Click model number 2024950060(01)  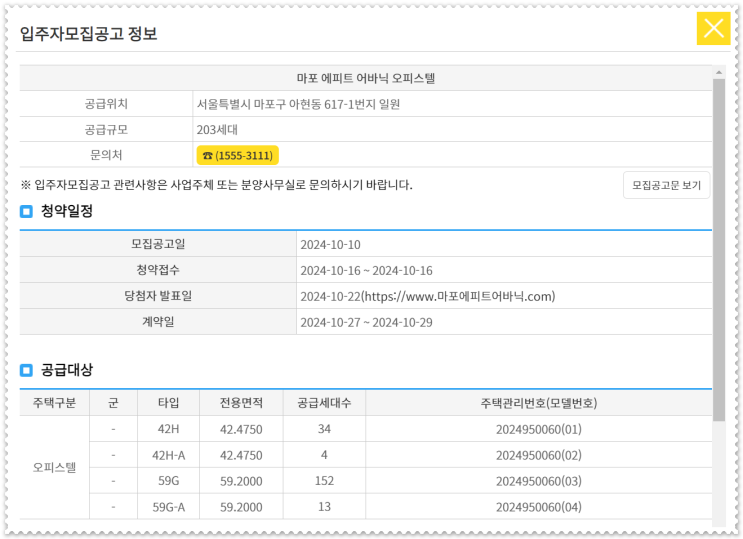(539, 429)
